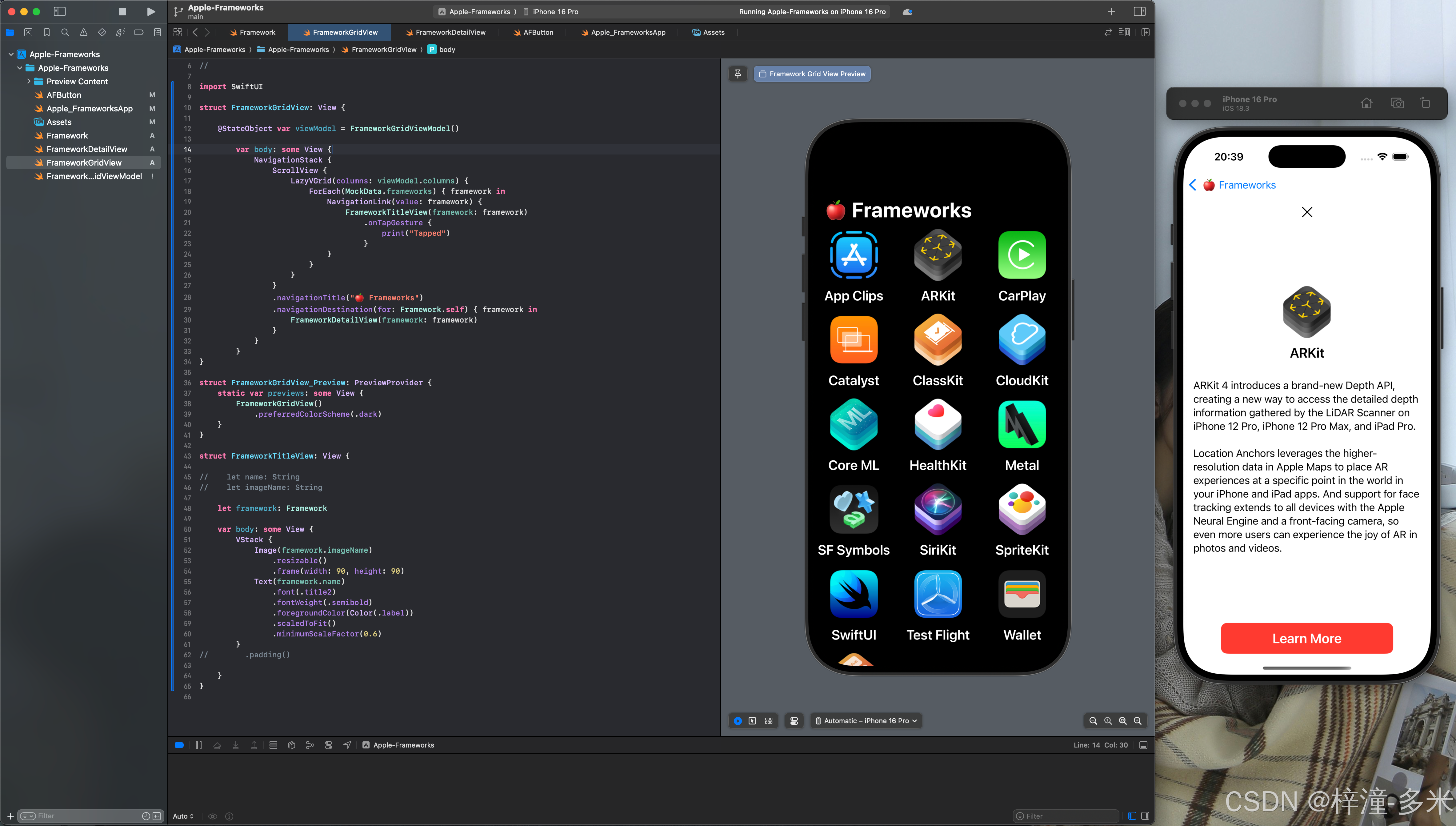Image resolution: width=1456 pixels, height=826 pixels.
Task: Take a simulator screenshot
Action: click(1397, 103)
